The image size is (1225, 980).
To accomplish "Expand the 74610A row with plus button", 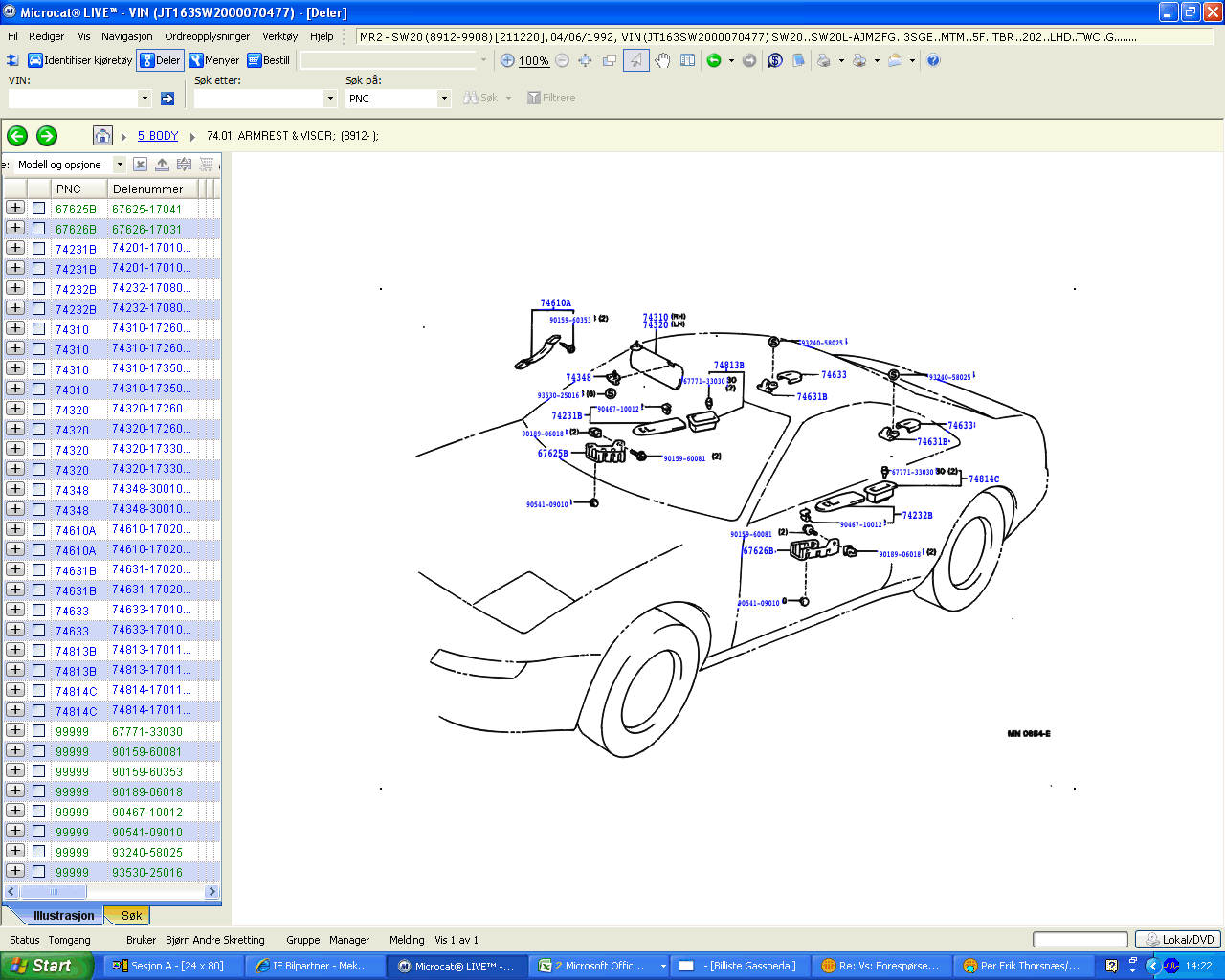I will [x=15, y=529].
